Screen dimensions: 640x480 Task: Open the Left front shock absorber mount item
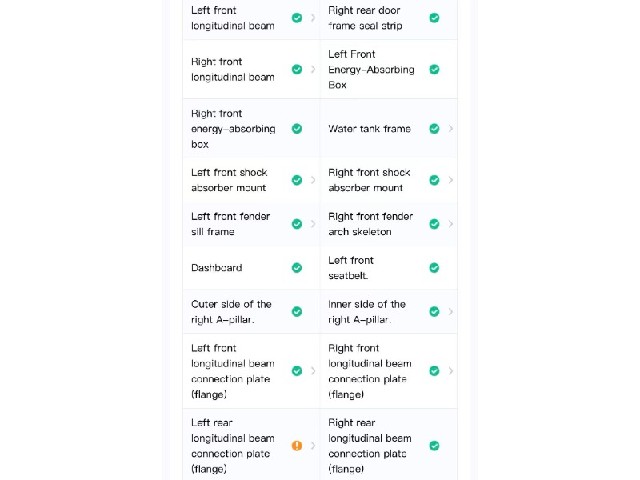coord(251,180)
